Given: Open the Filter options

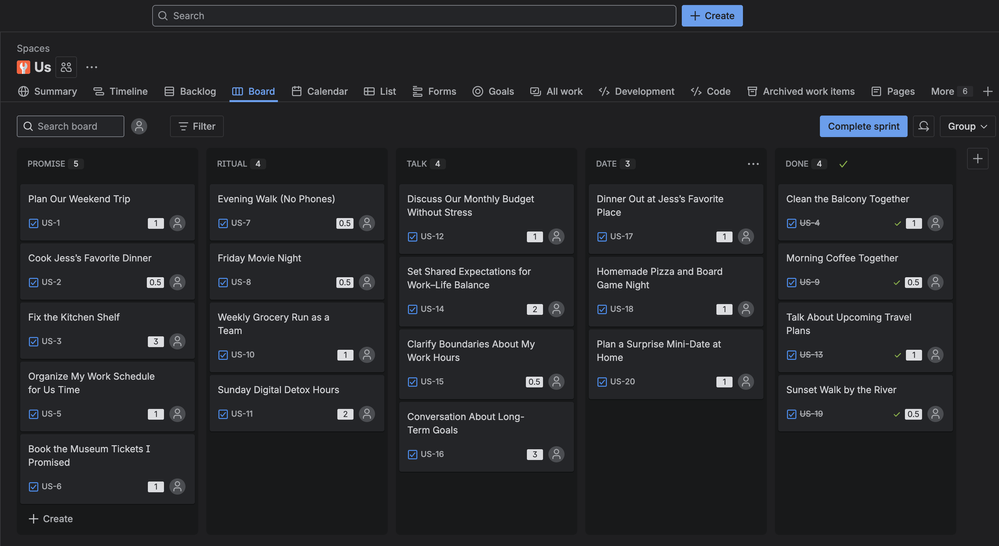Looking at the screenshot, I should (x=196, y=126).
